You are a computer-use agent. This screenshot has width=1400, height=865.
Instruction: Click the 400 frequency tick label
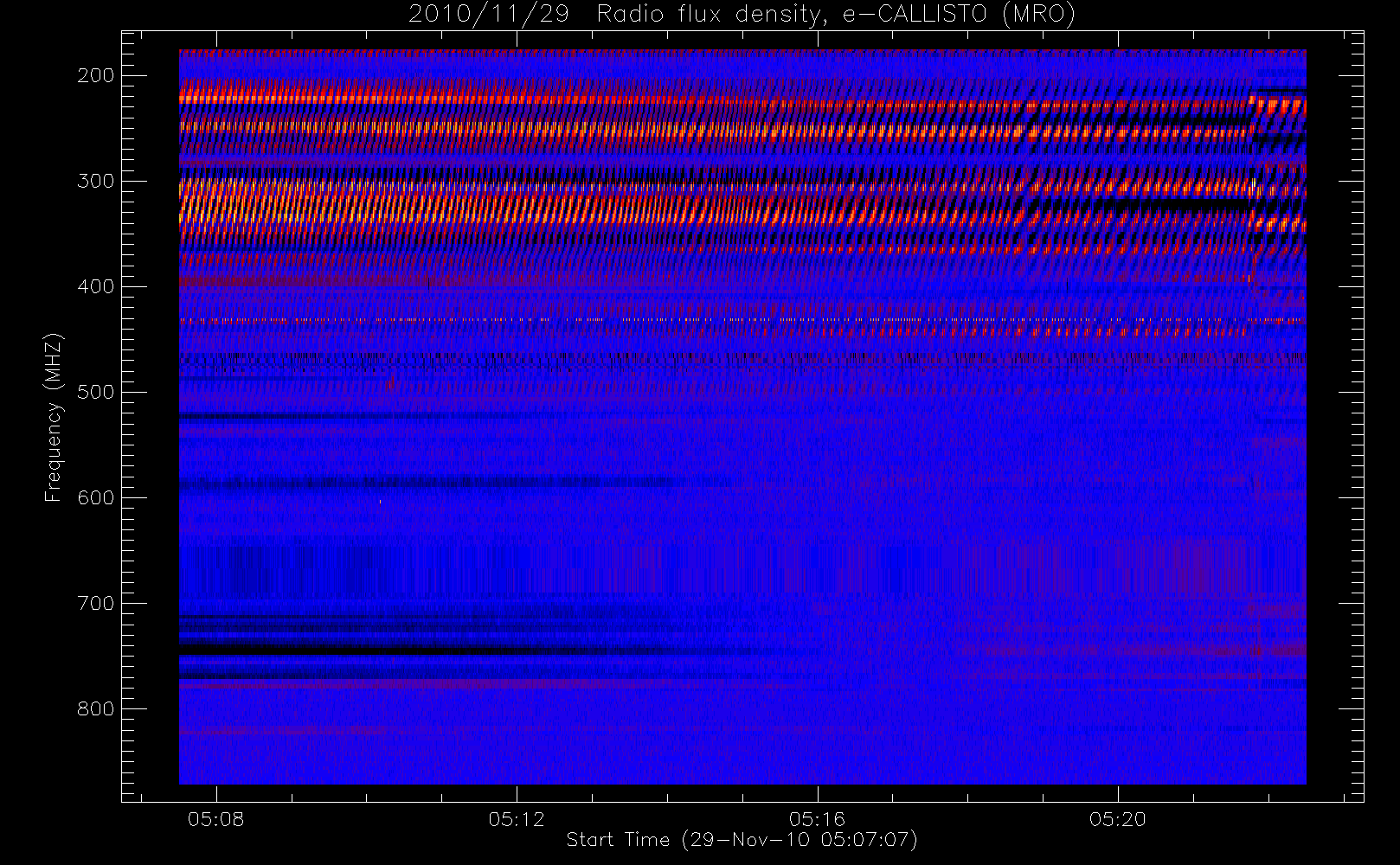(96, 286)
